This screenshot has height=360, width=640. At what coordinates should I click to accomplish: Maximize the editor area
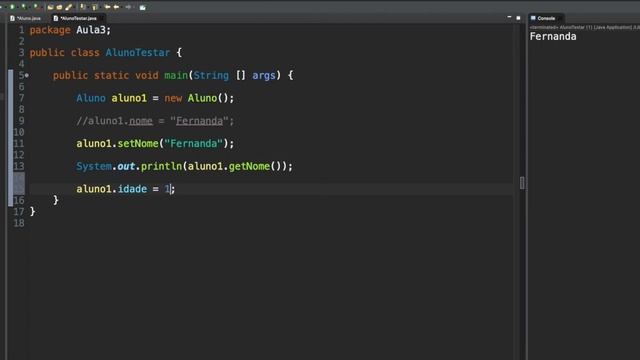[x=518, y=18]
